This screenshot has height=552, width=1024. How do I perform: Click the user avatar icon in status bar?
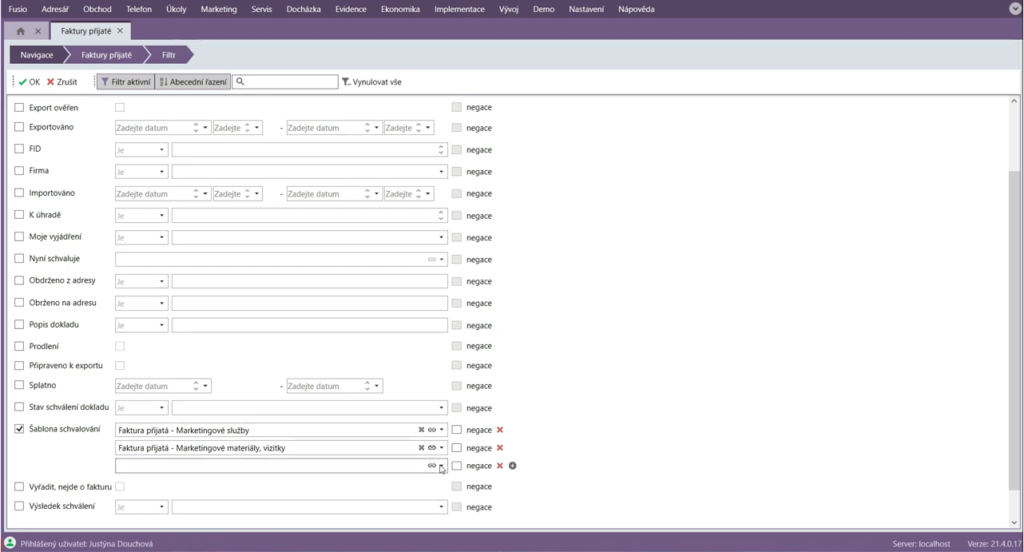10,543
